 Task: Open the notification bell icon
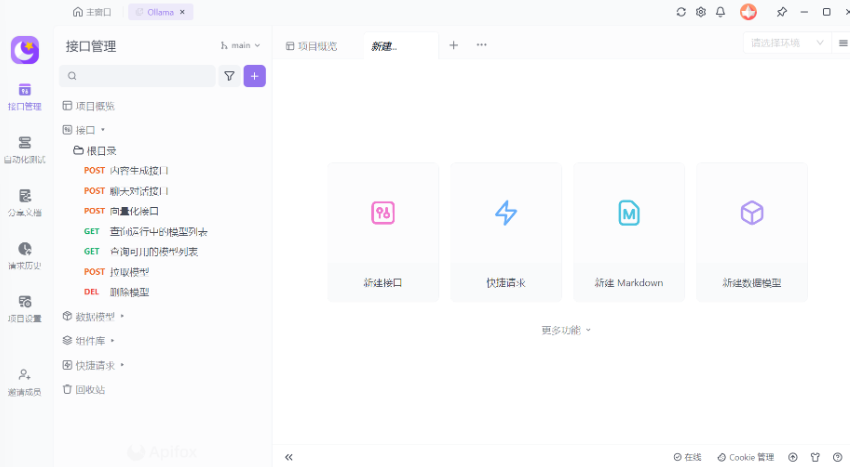pos(720,12)
